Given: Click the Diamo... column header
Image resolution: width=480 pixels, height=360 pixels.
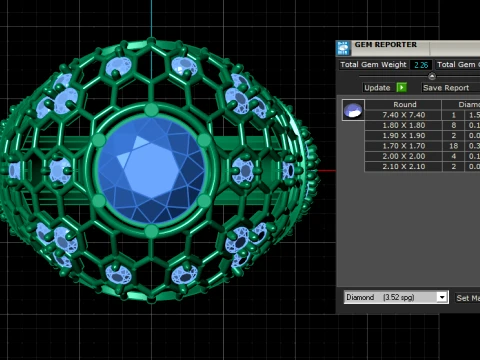Looking at the screenshot, I should tap(461, 105).
